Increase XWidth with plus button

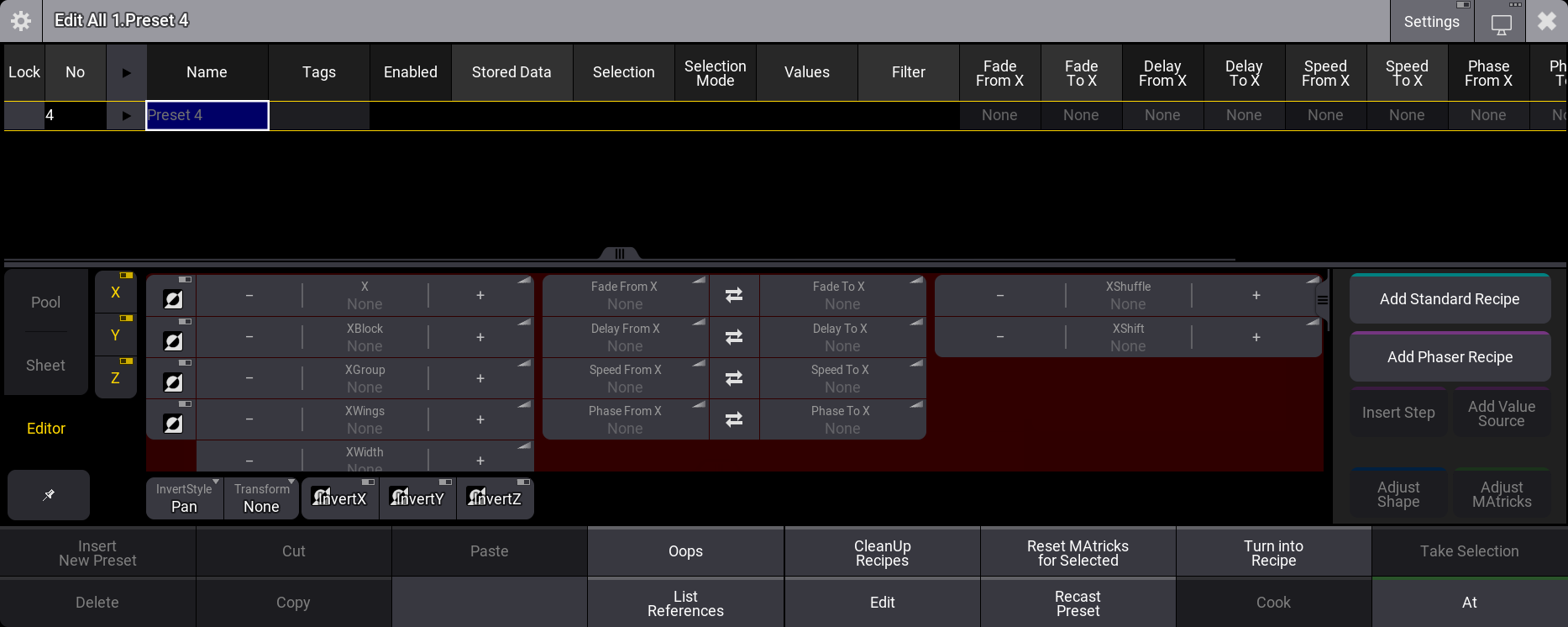480,460
